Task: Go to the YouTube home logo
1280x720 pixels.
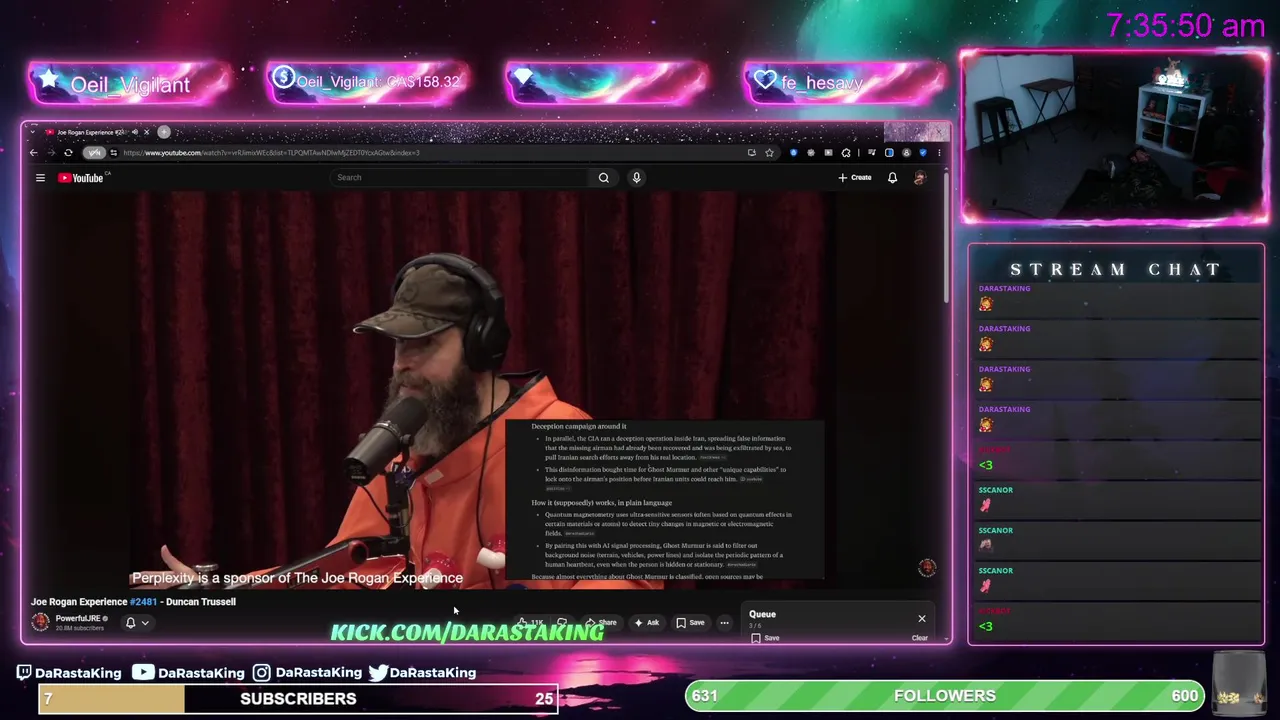Action: click(83, 178)
